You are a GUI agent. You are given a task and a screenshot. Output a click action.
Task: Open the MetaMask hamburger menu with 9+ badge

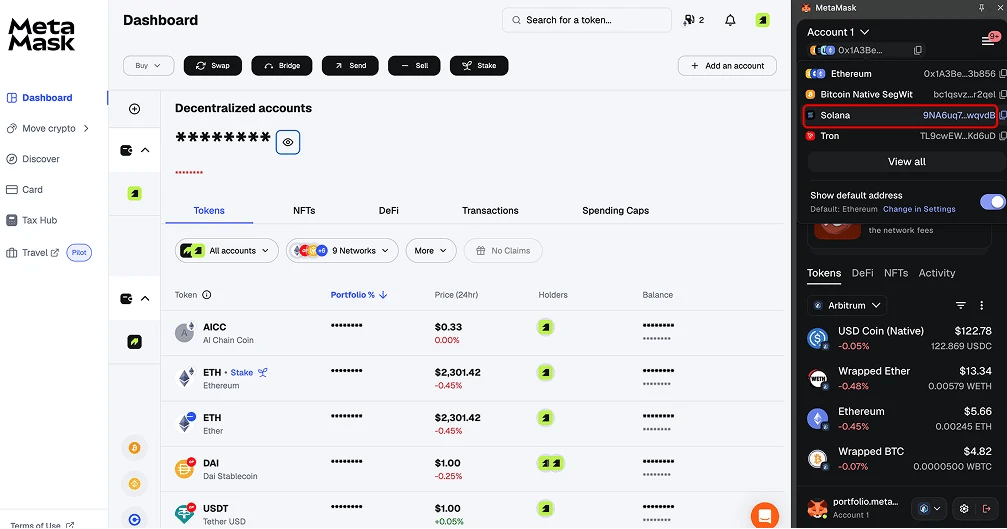(x=989, y=40)
